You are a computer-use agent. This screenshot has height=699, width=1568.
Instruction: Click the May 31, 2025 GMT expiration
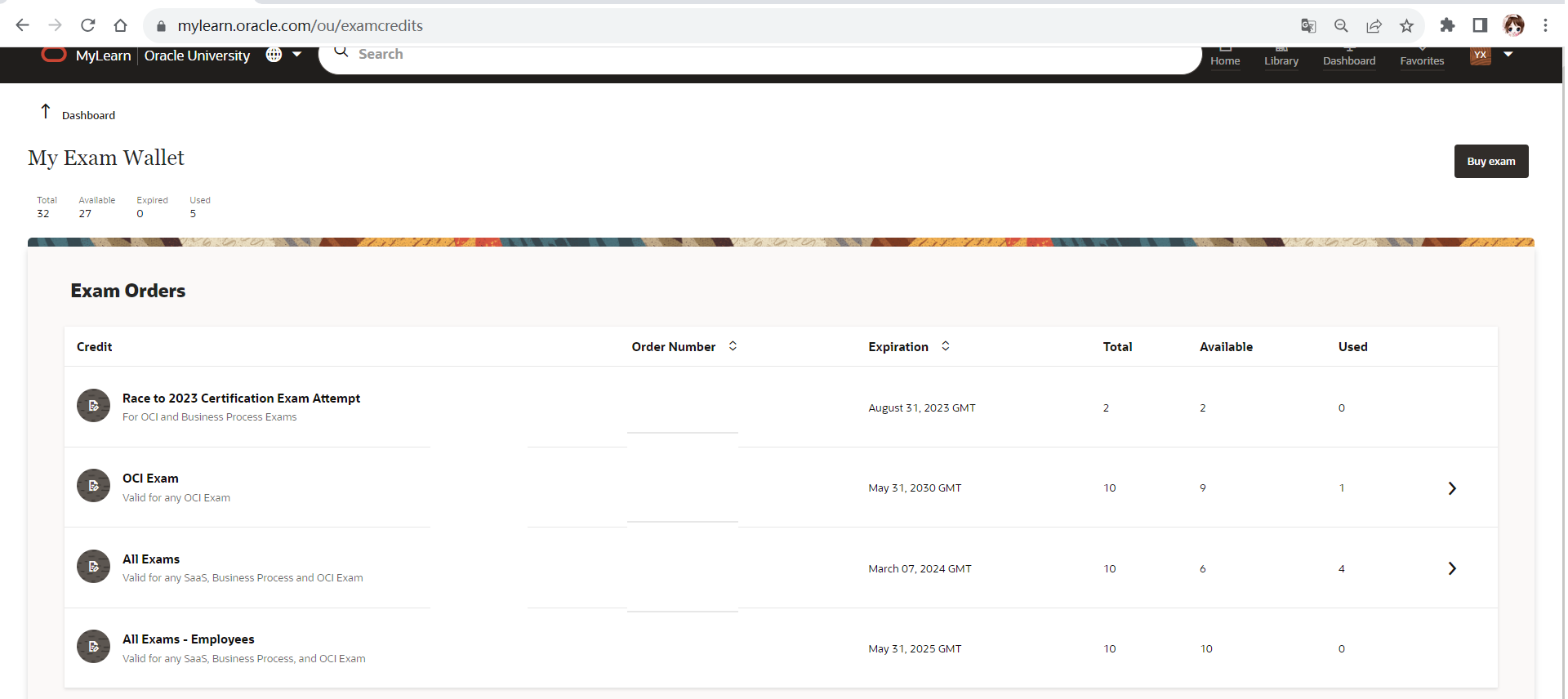click(915, 649)
